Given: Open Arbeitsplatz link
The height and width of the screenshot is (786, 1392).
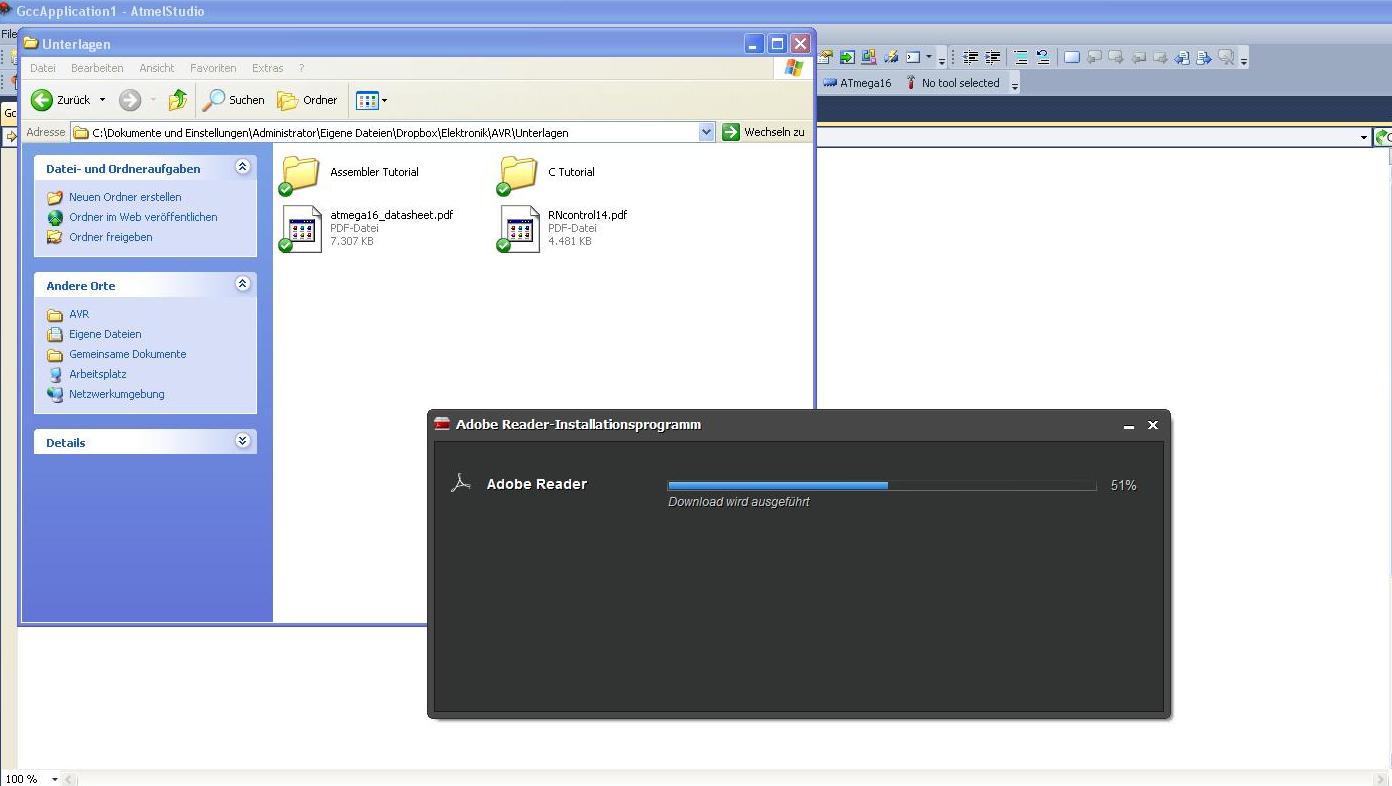Looking at the screenshot, I should pos(98,374).
